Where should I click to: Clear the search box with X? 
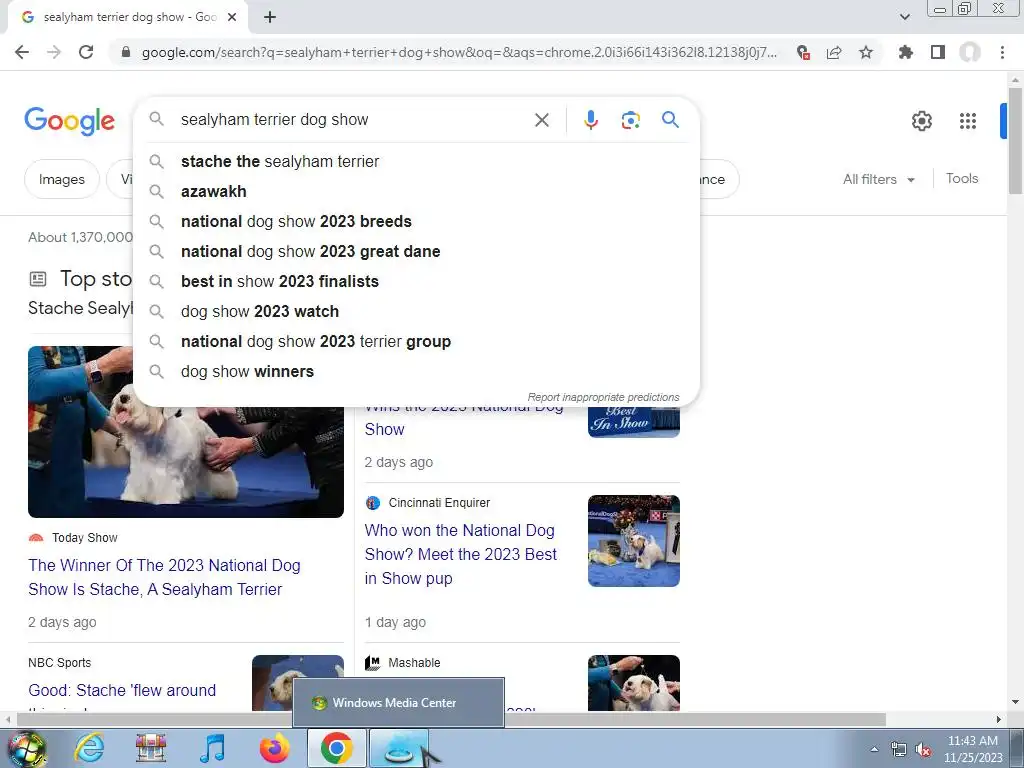(x=541, y=120)
